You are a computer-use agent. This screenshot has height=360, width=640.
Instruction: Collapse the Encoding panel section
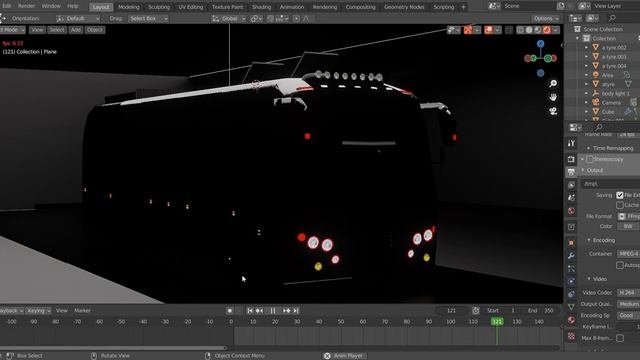(x=589, y=240)
